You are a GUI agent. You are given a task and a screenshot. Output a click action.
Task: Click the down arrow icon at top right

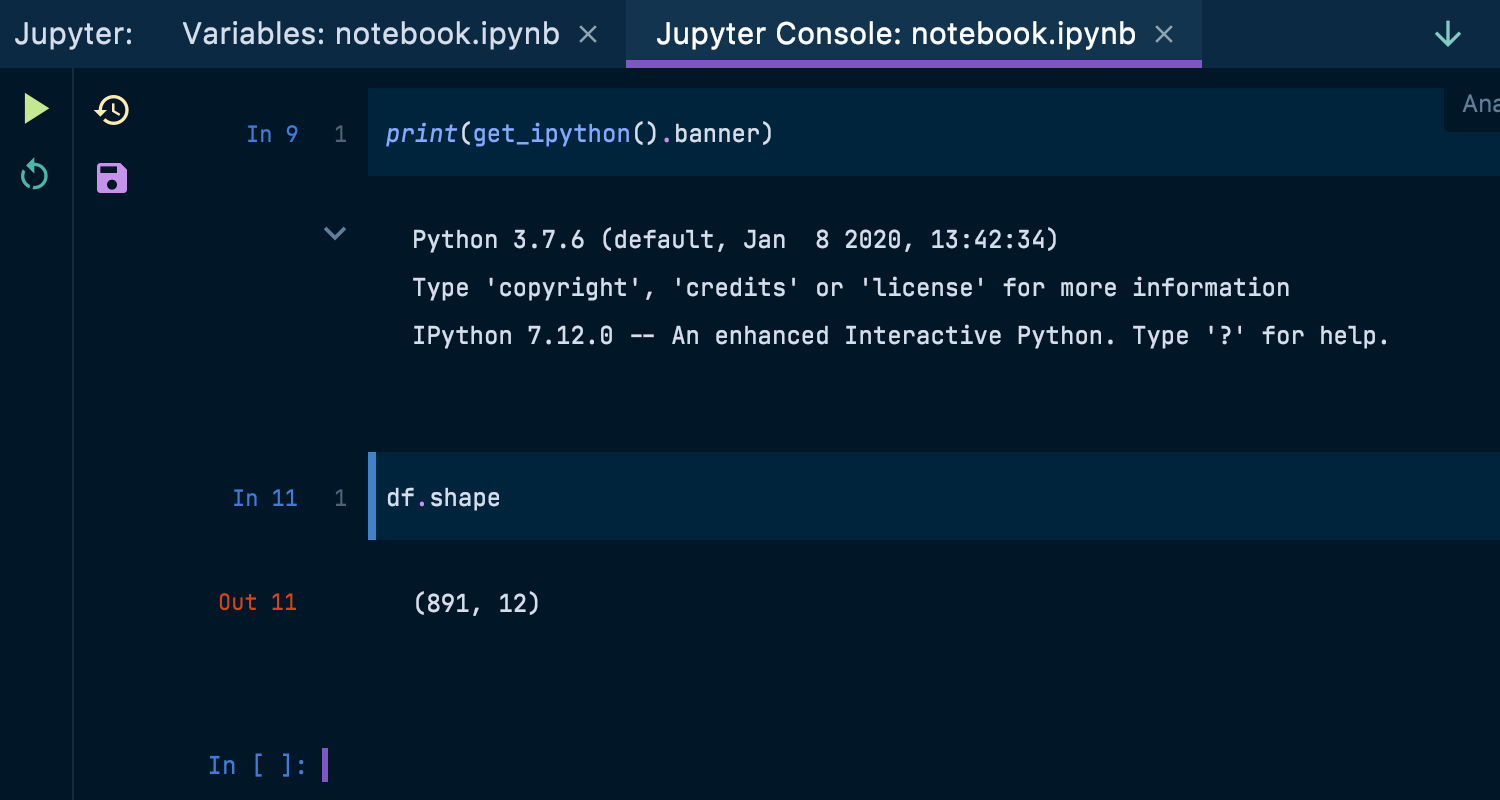point(1448,35)
